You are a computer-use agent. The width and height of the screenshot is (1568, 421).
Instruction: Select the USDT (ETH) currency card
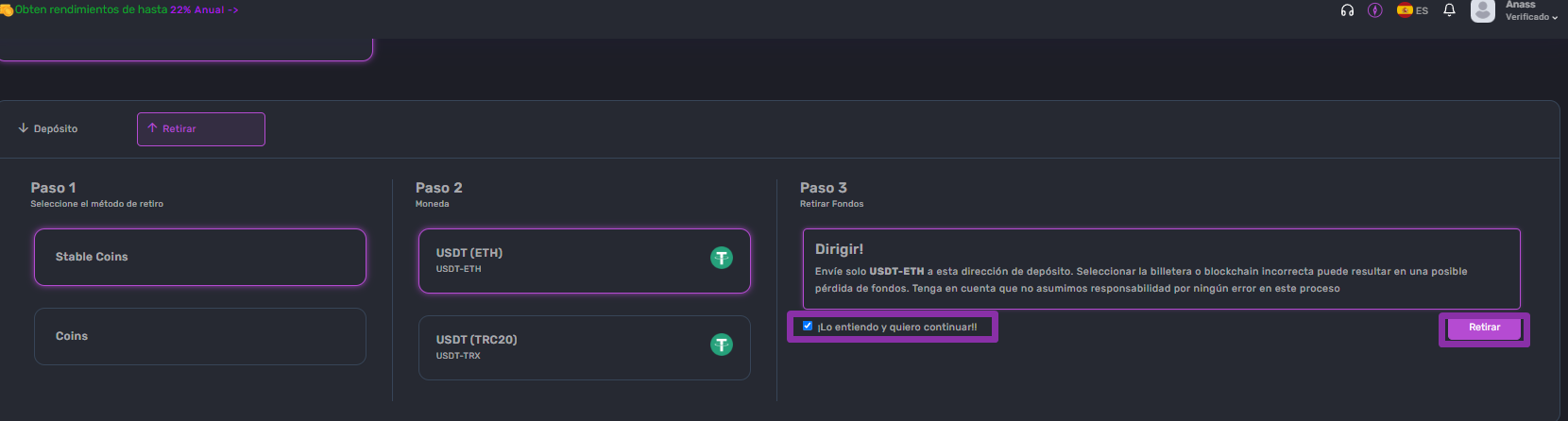click(585, 261)
